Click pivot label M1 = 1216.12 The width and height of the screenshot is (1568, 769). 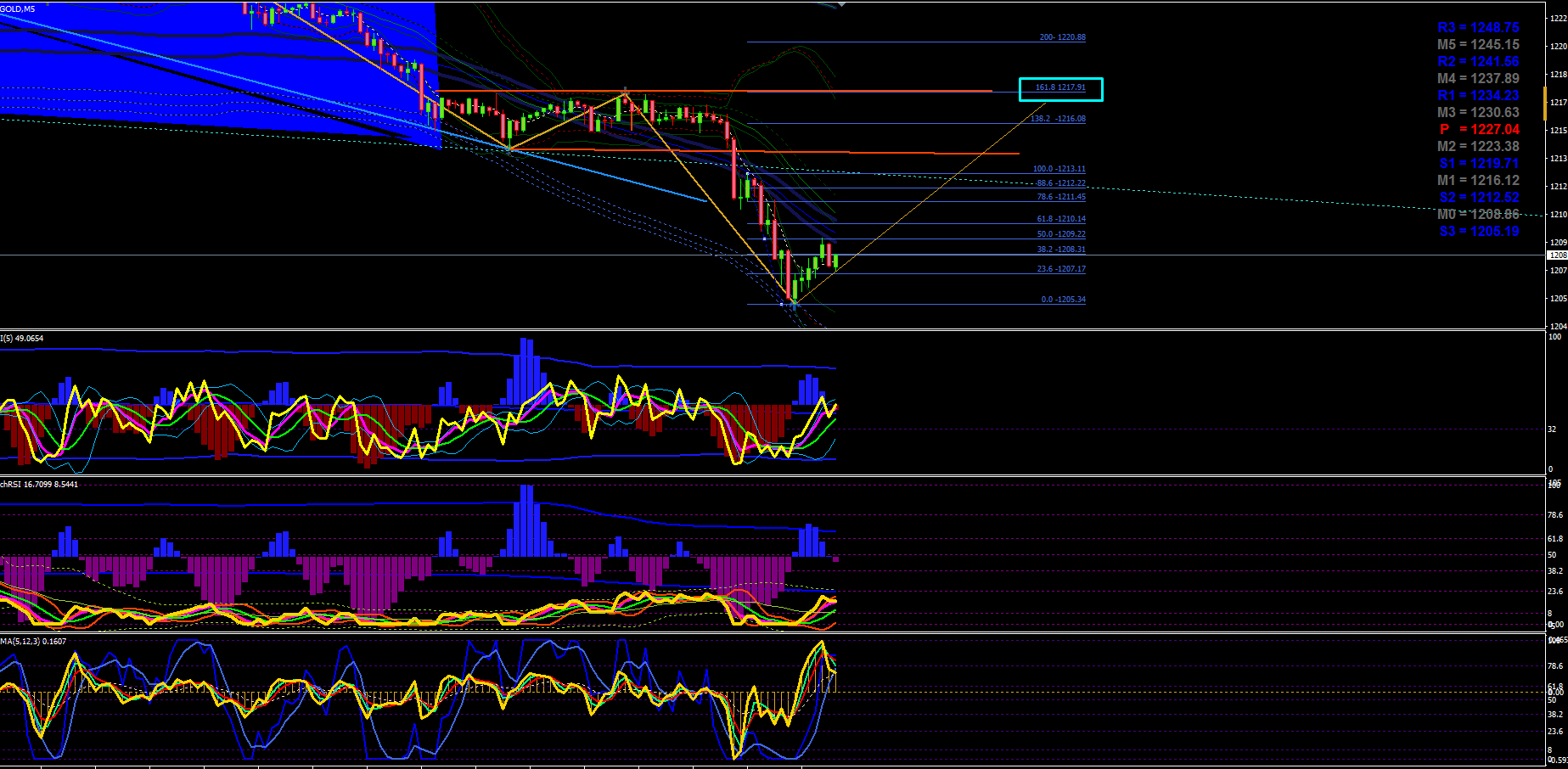pyautogui.click(x=1478, y=180)
